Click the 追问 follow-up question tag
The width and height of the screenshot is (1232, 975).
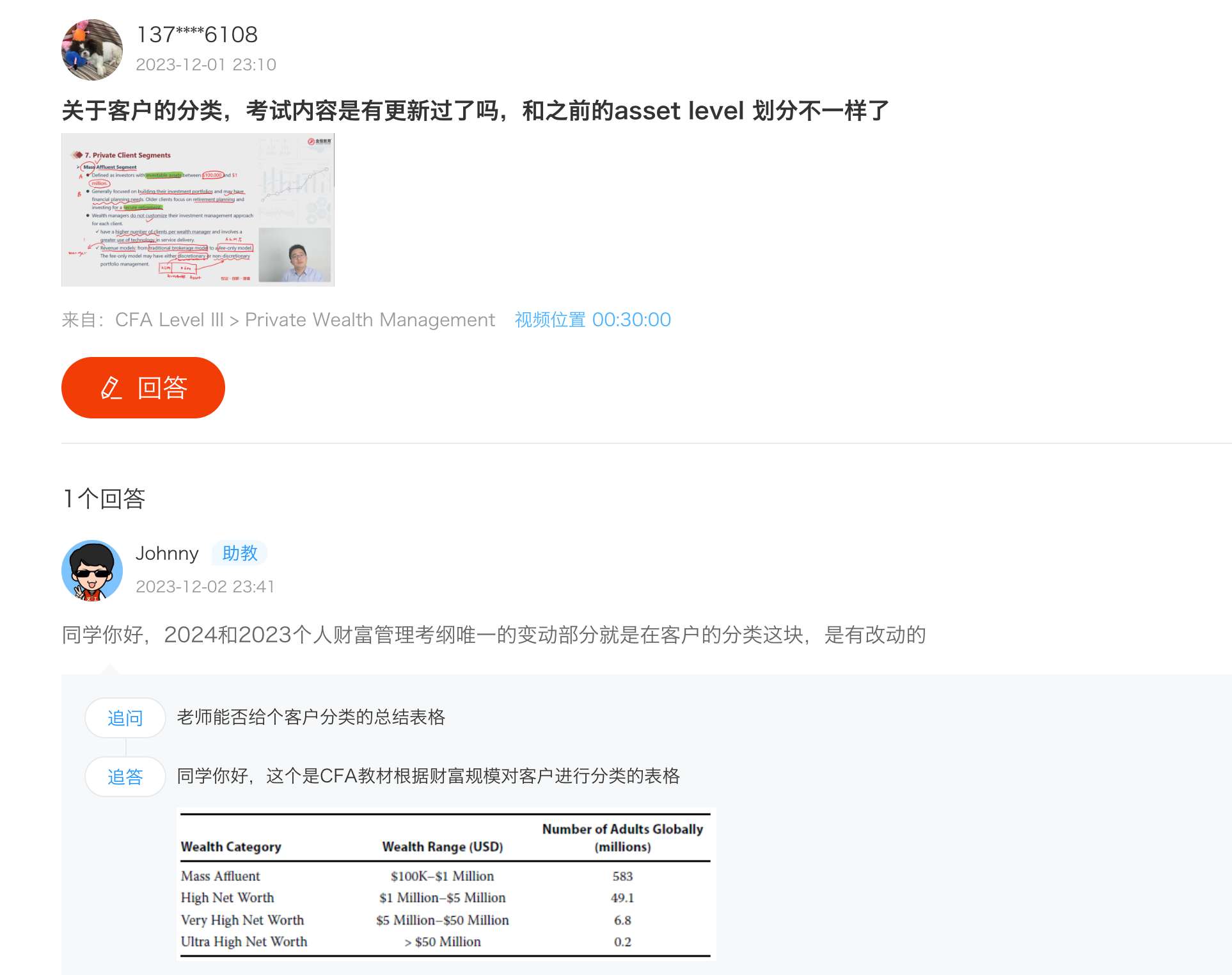125,718
